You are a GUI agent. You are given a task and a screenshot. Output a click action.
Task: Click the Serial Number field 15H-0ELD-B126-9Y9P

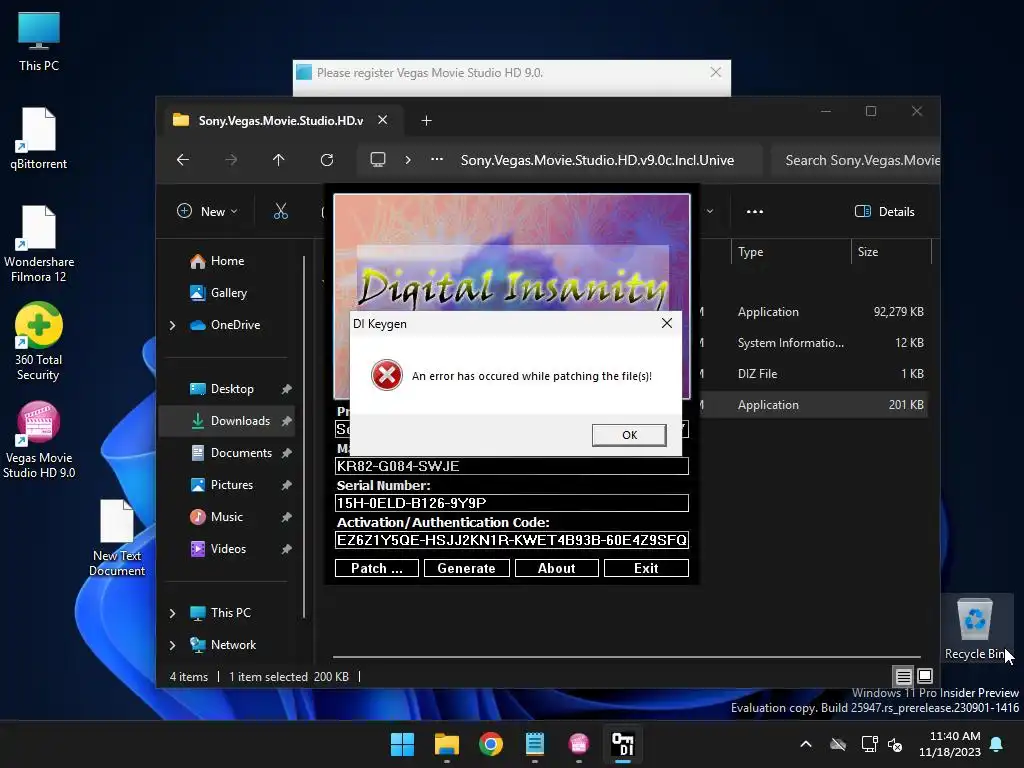(x=511, y=503)
